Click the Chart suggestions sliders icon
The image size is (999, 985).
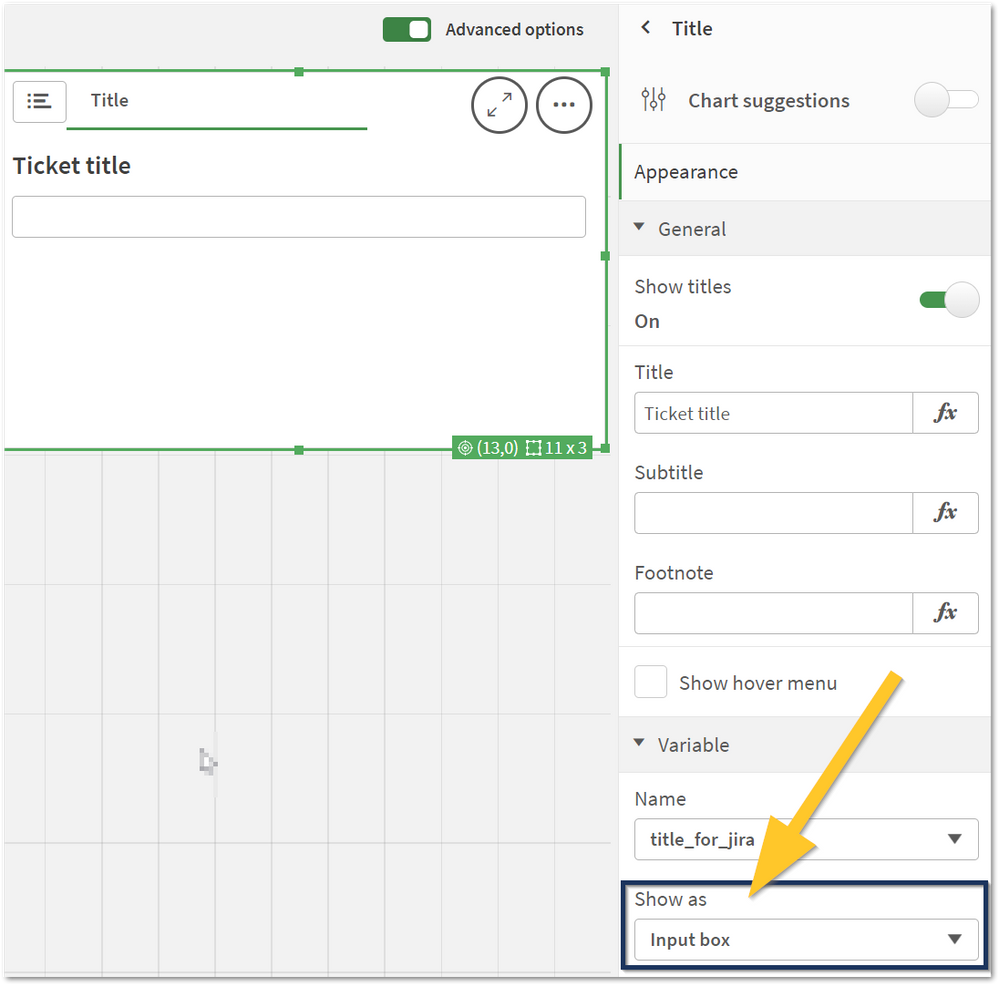coord(654,100)
